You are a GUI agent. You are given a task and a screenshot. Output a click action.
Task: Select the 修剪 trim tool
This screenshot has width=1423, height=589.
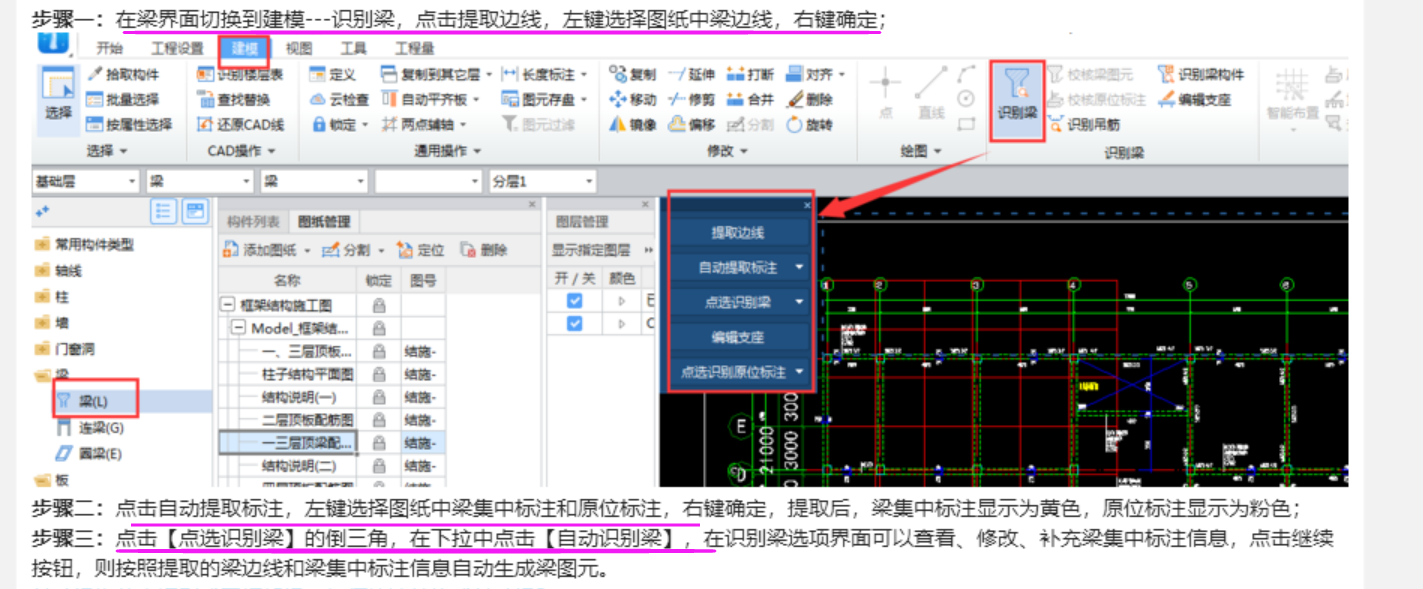pyautogui.click(x=691, y=99)
